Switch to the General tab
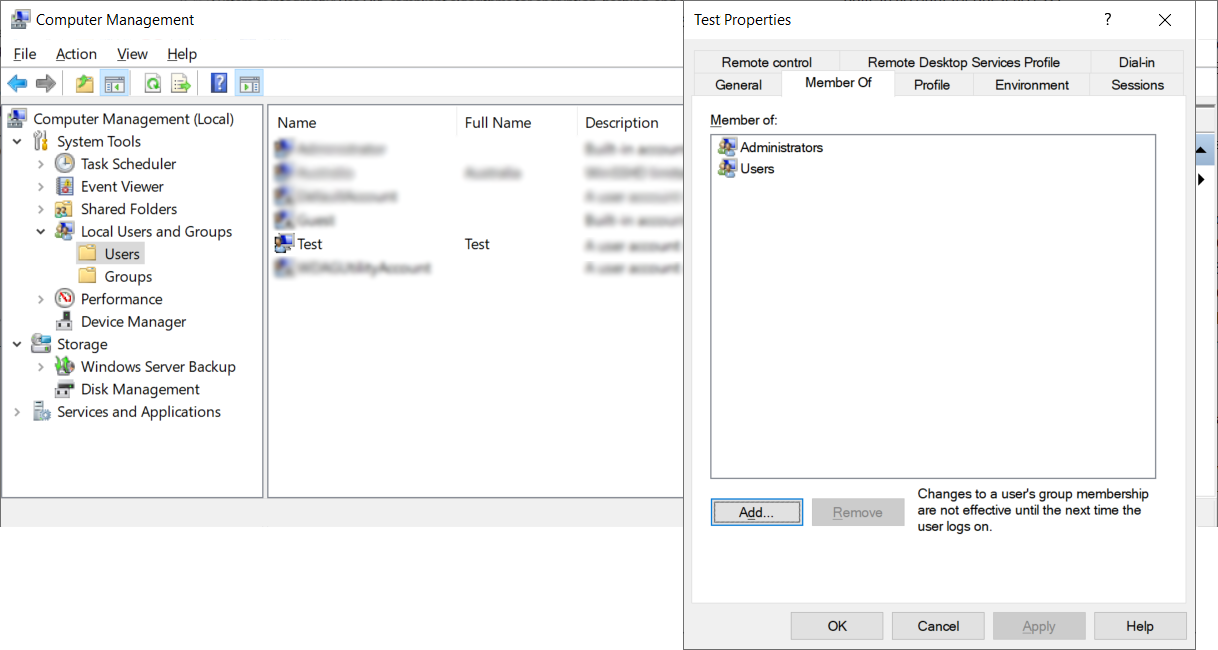 [738, 85]
